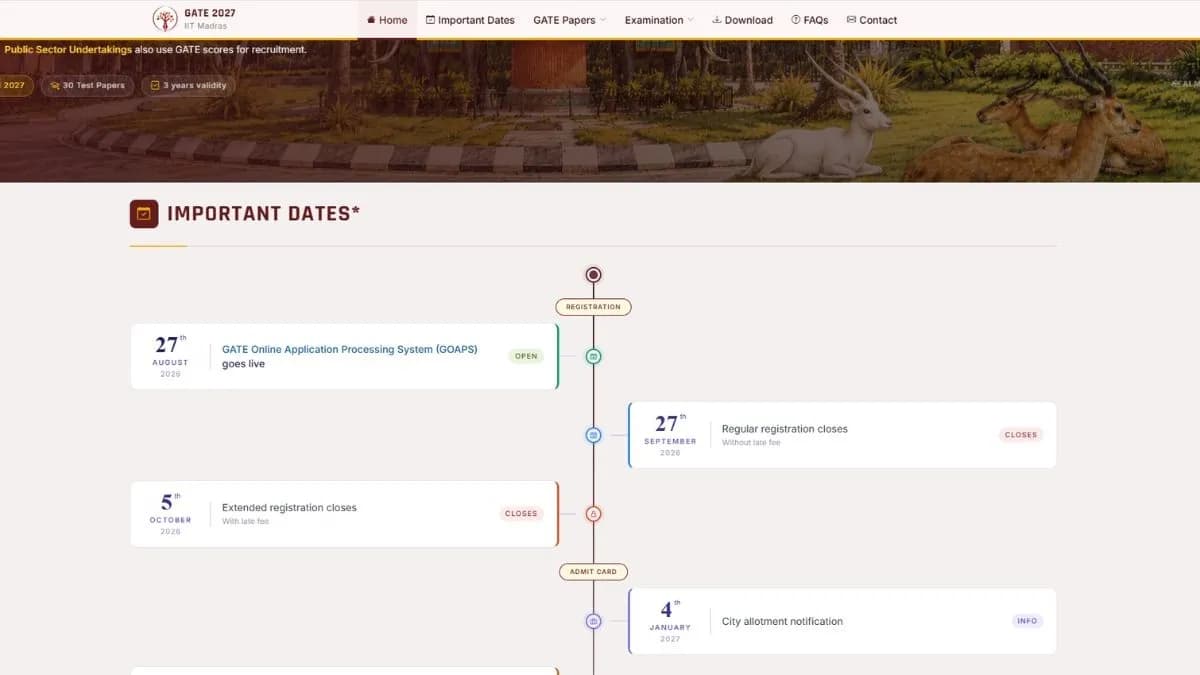The image size is (1200, 675).
Task: Expand the GATE Papers dropdown menu
Action: 569,20
